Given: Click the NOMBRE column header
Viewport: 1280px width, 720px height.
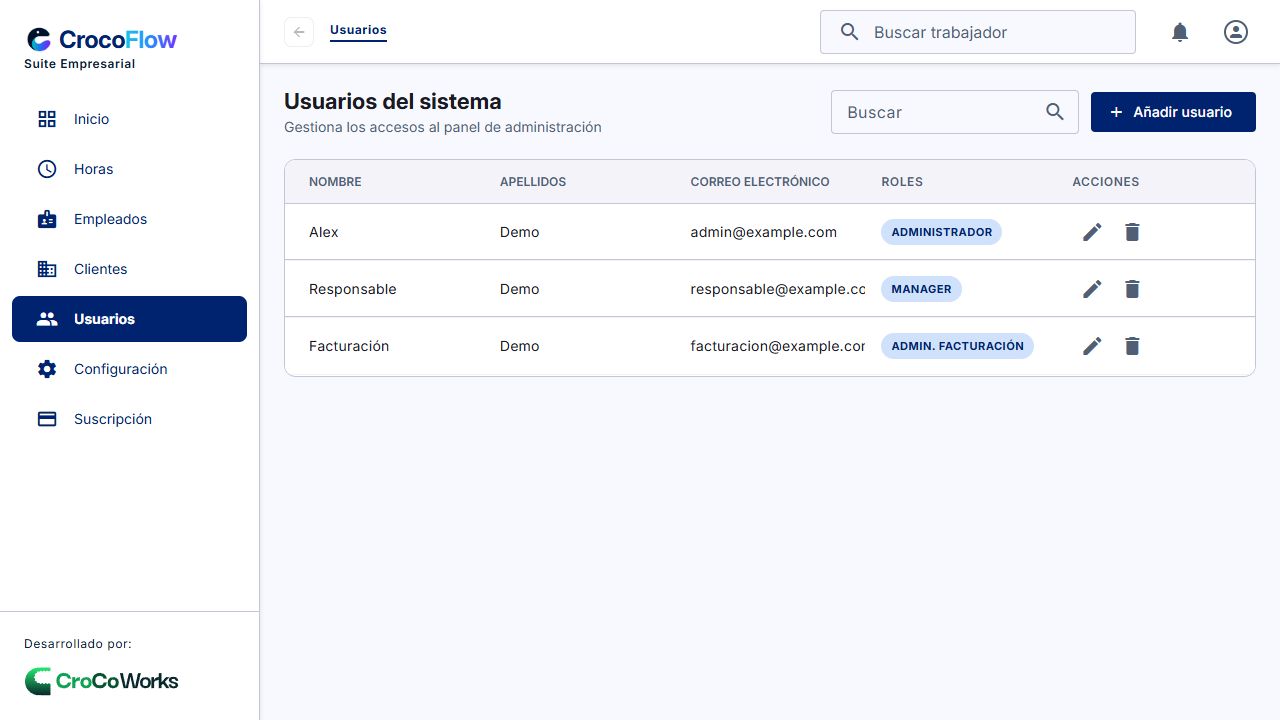Looking at the screenshot, I should [335, 182].
